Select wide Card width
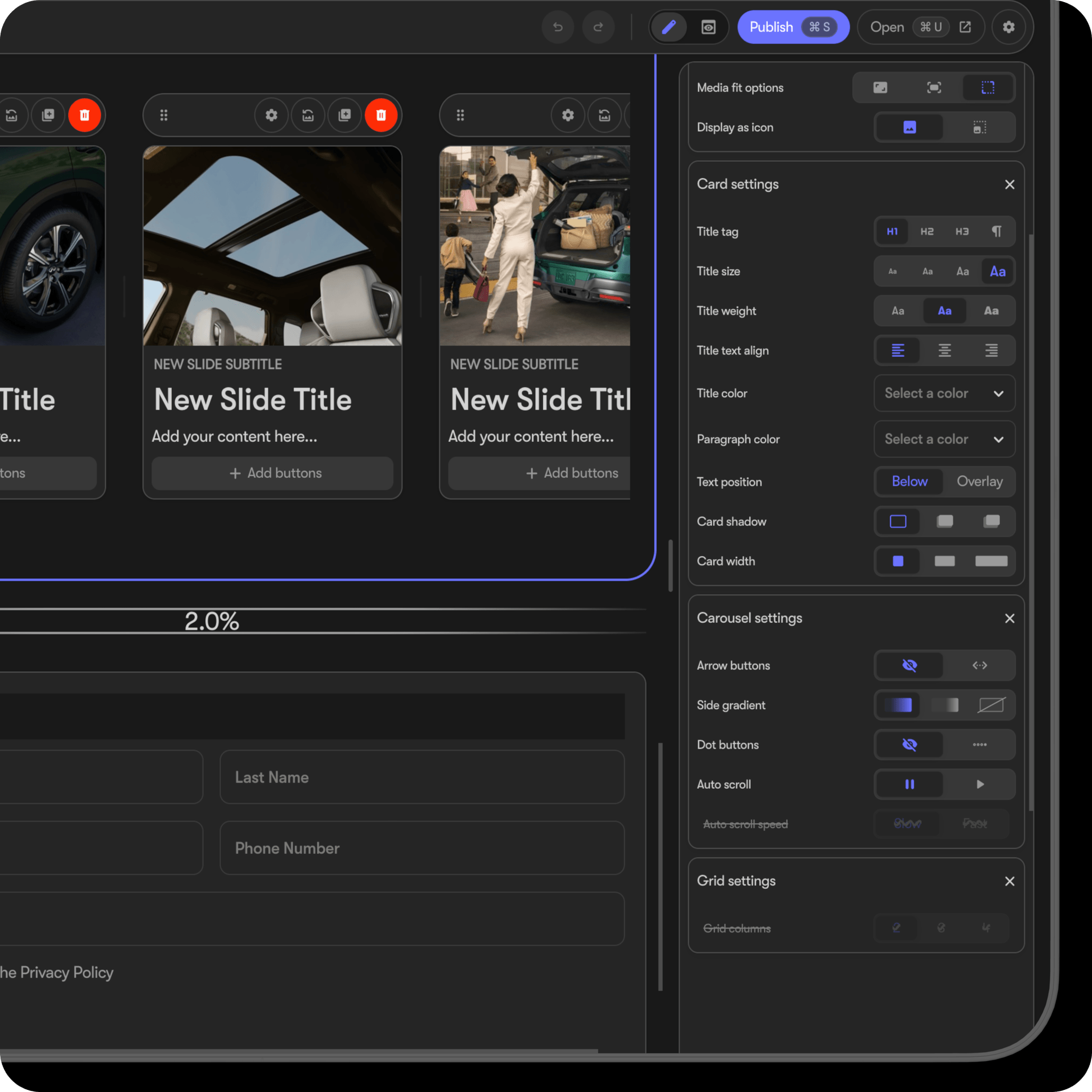 click(x=991, y=561)
